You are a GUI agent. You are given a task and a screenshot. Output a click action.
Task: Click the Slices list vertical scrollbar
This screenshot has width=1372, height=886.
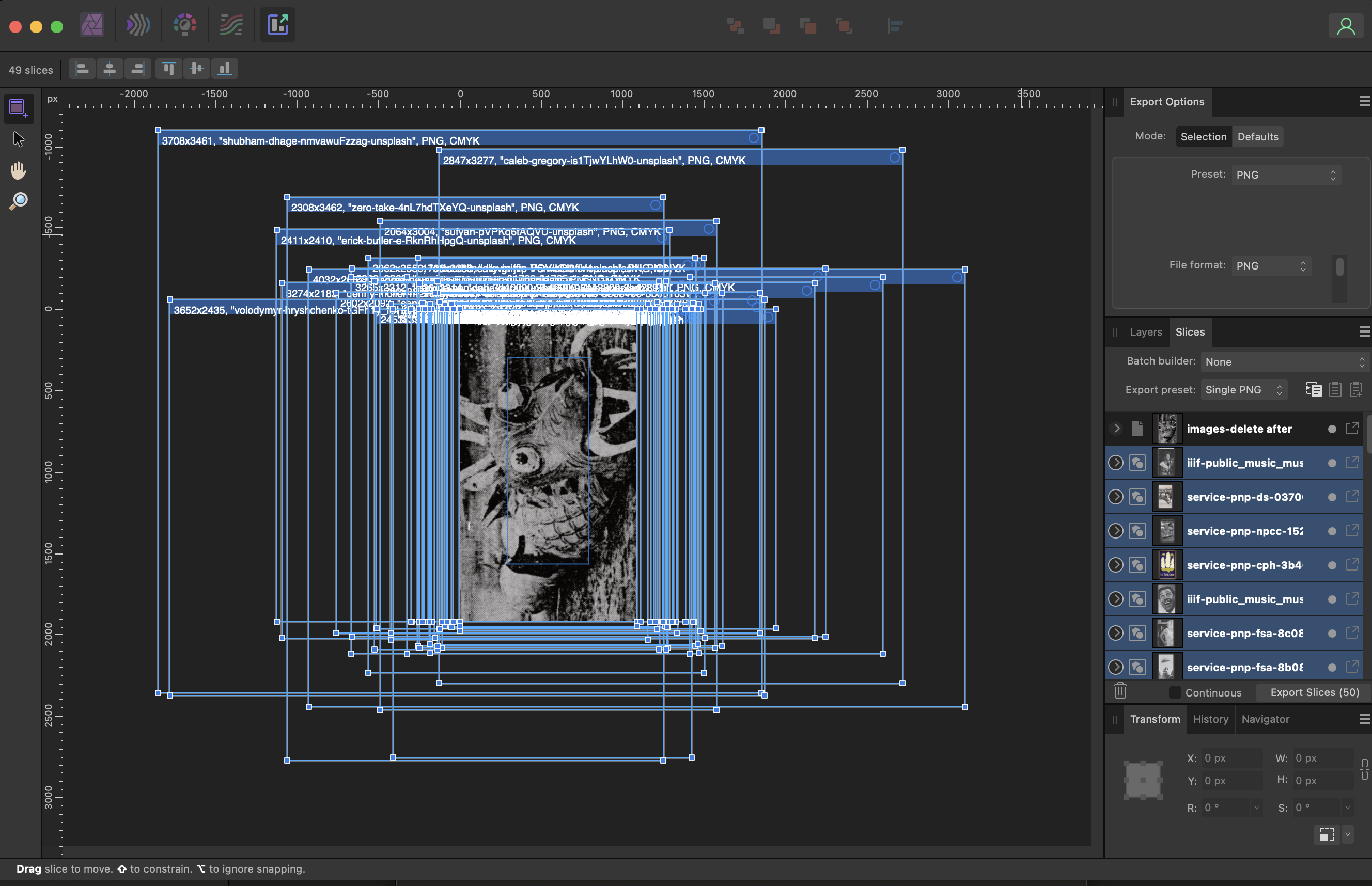[1368, 433]
